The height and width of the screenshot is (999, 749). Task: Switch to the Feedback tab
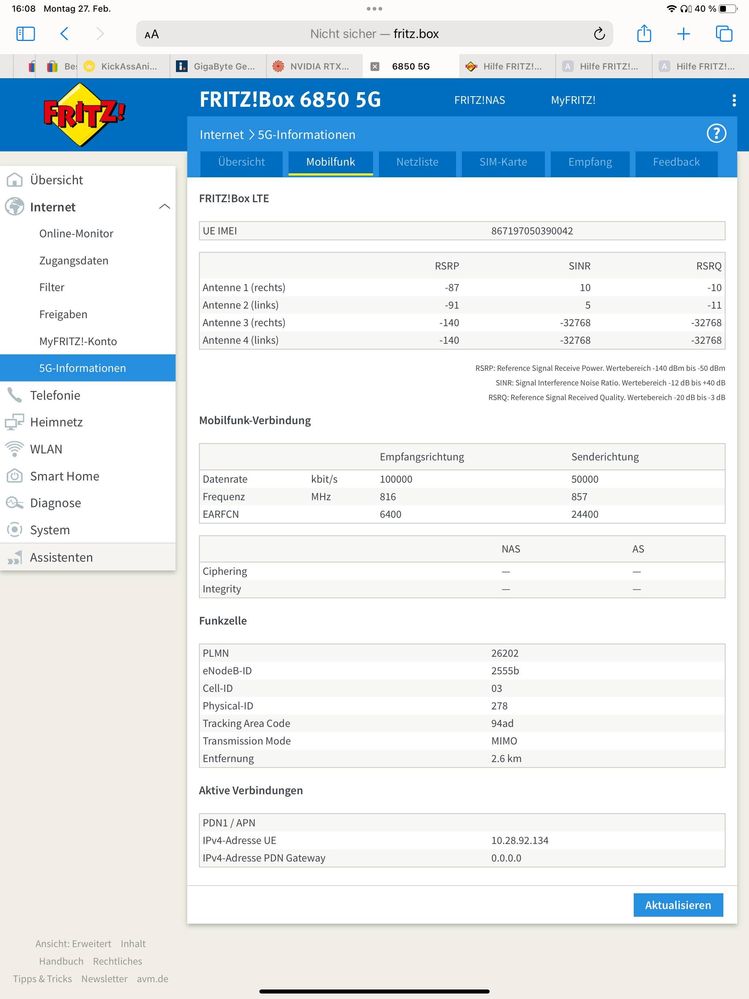click(676, 162)
